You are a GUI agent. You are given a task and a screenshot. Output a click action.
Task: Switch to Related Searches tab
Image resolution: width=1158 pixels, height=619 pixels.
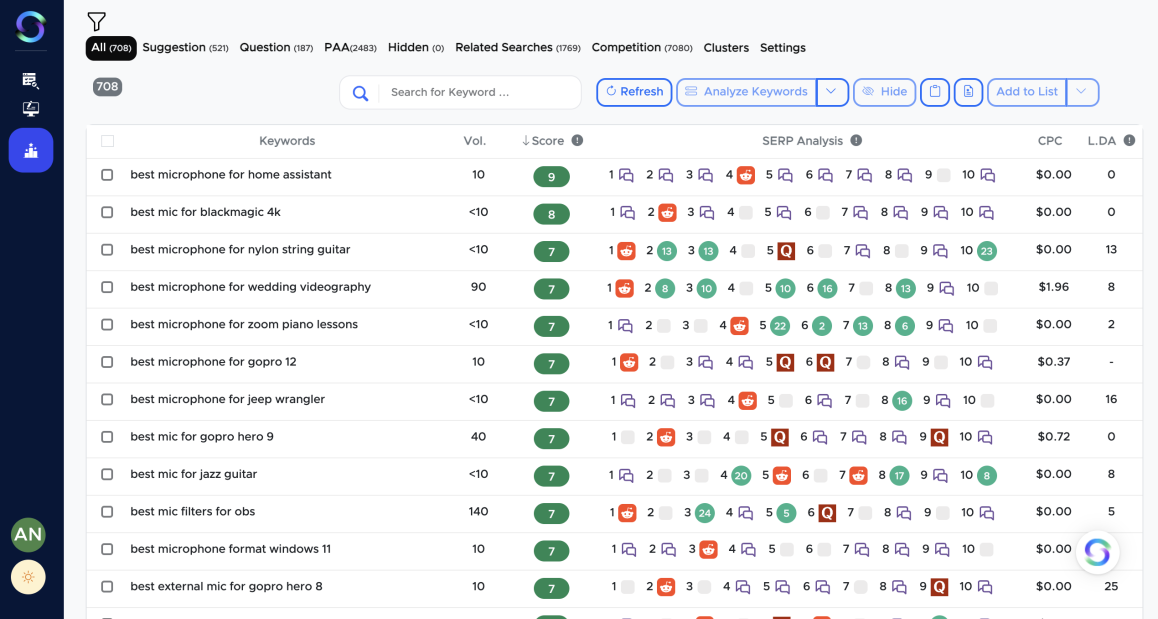(518, 47)
